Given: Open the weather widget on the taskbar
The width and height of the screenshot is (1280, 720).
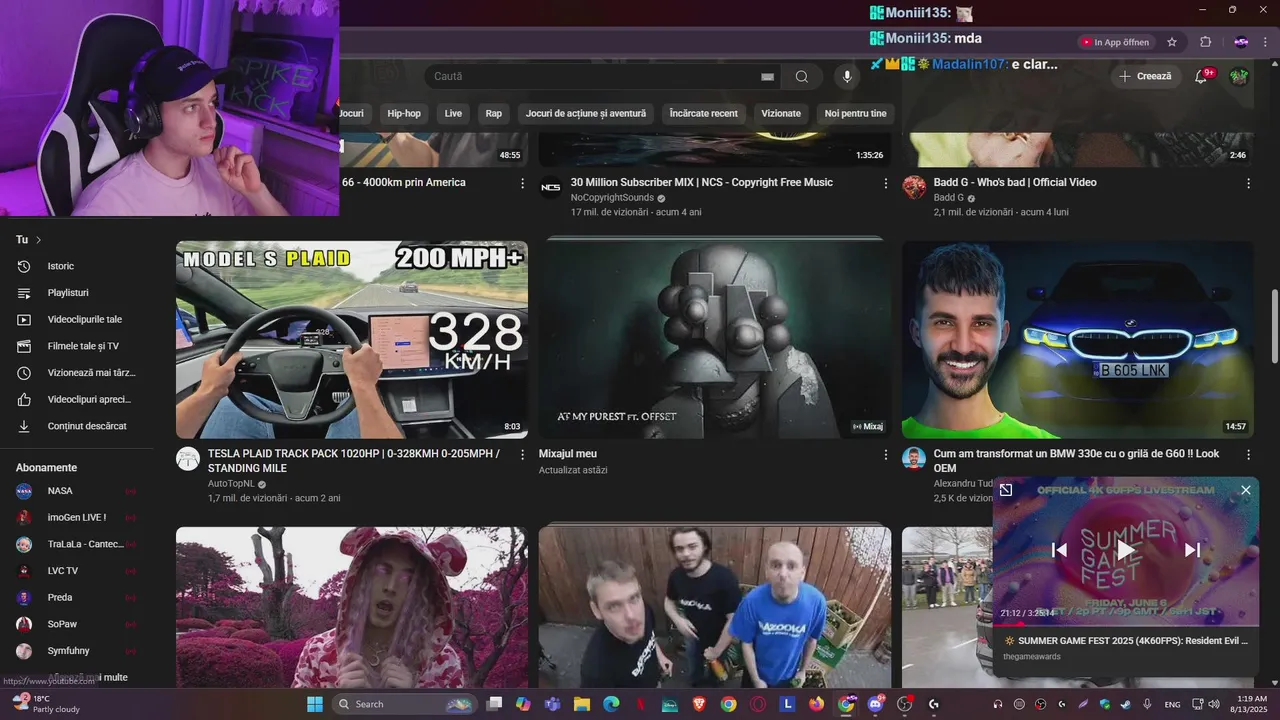Looking at the screenshot, I should pyautogui.click(x=46, y=704).
